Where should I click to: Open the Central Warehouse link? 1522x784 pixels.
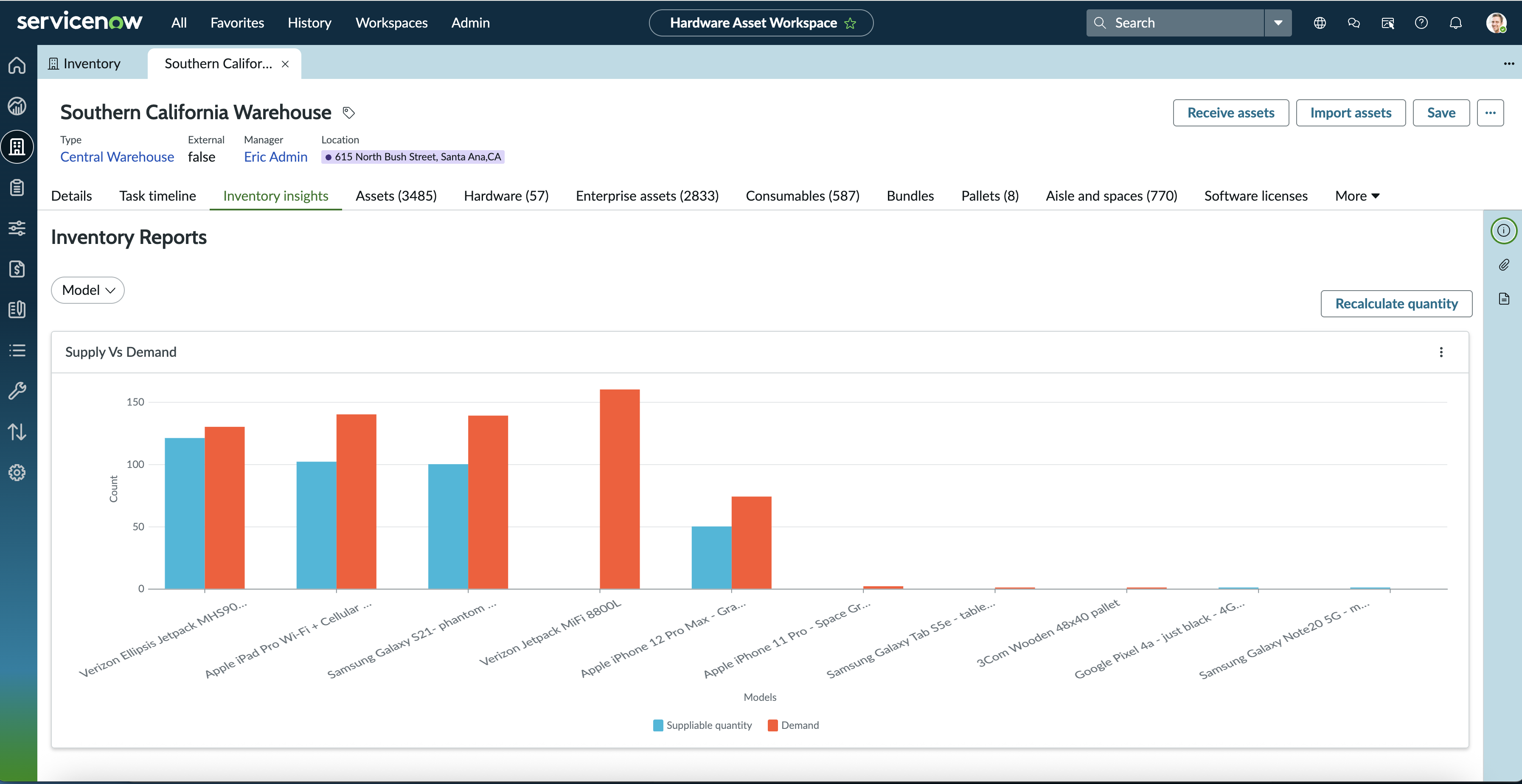click(x=117, y=157)
